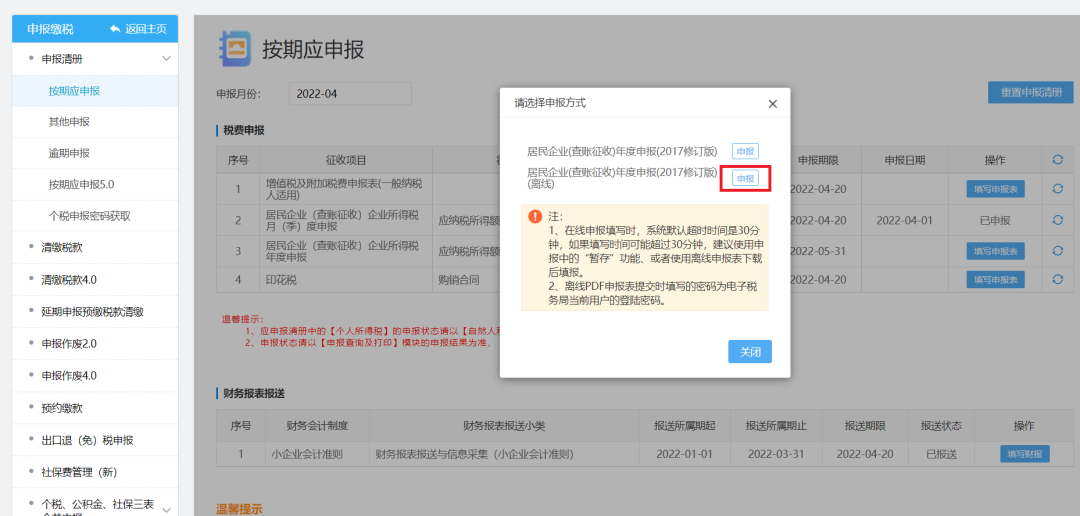Refresh the 月（季）度申报 row
The height and width of the screenshot is (516, 1080).
tap(1058, 220)
